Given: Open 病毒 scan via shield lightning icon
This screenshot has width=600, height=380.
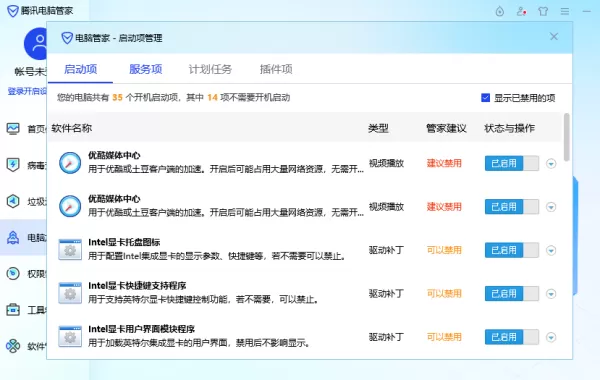Looking at the screenshot, I should (x=13, y=165).
